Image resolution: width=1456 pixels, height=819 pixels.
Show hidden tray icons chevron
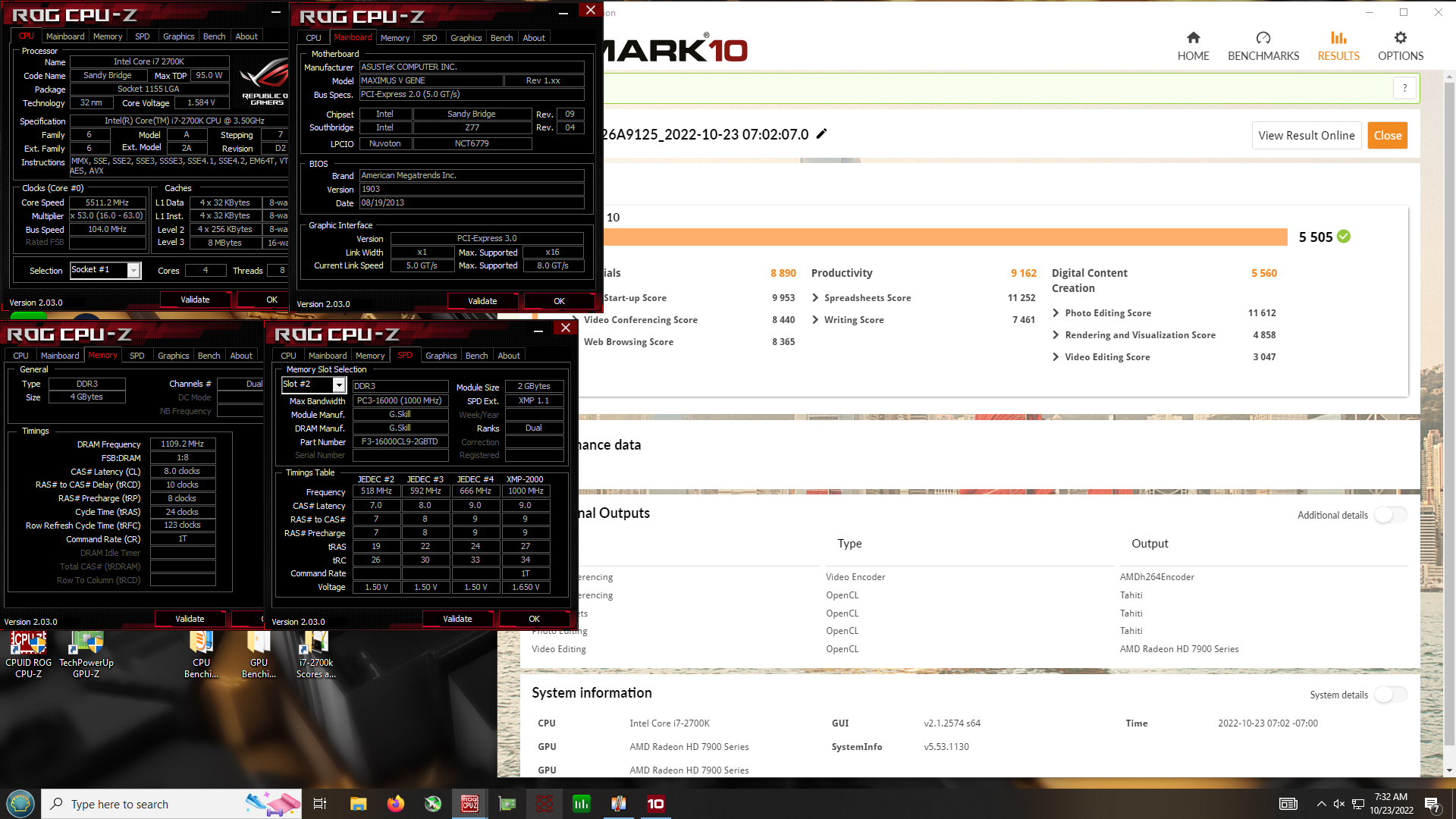1321,804
